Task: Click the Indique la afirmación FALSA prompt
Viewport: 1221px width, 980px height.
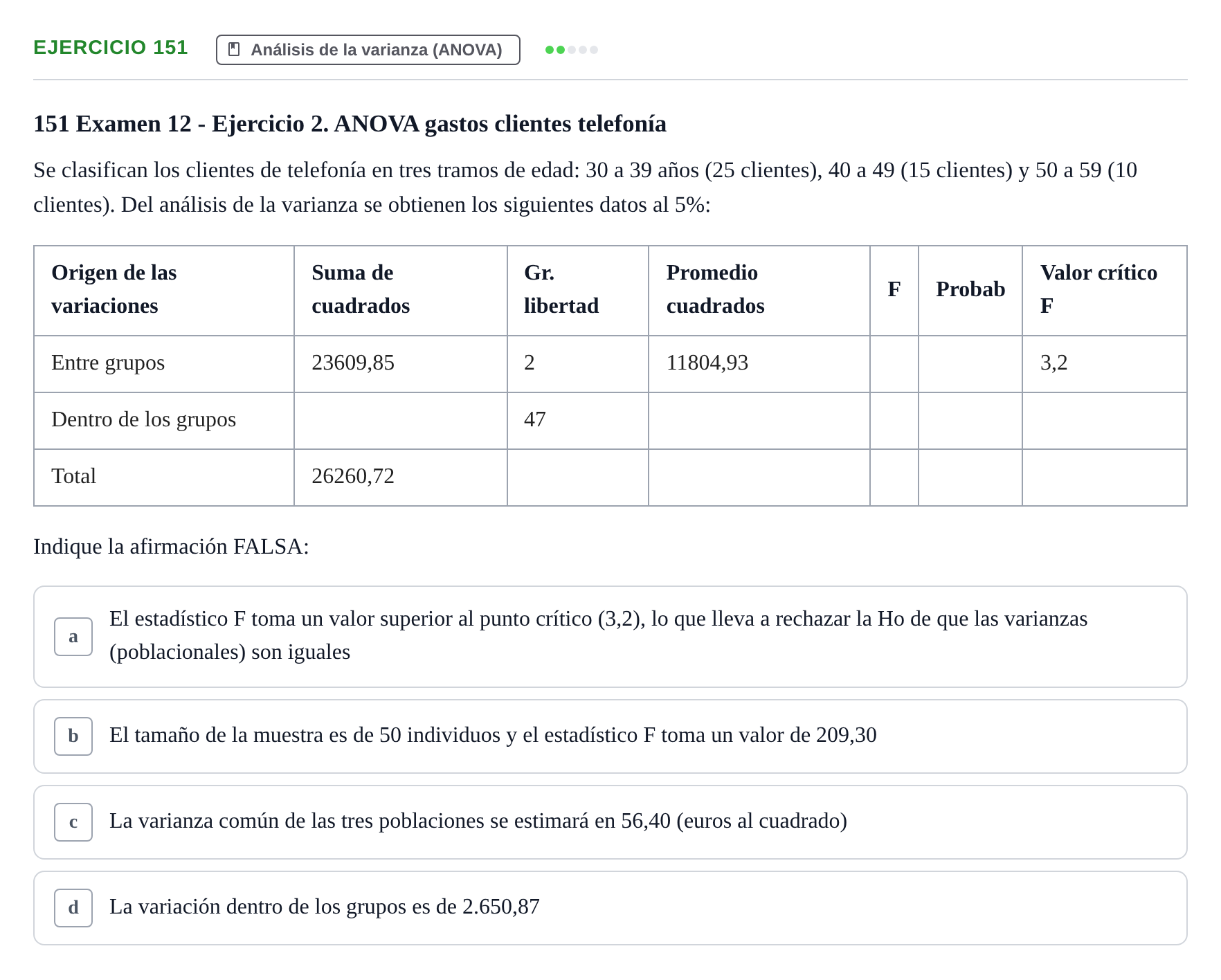Action: [x=171, y=547]
